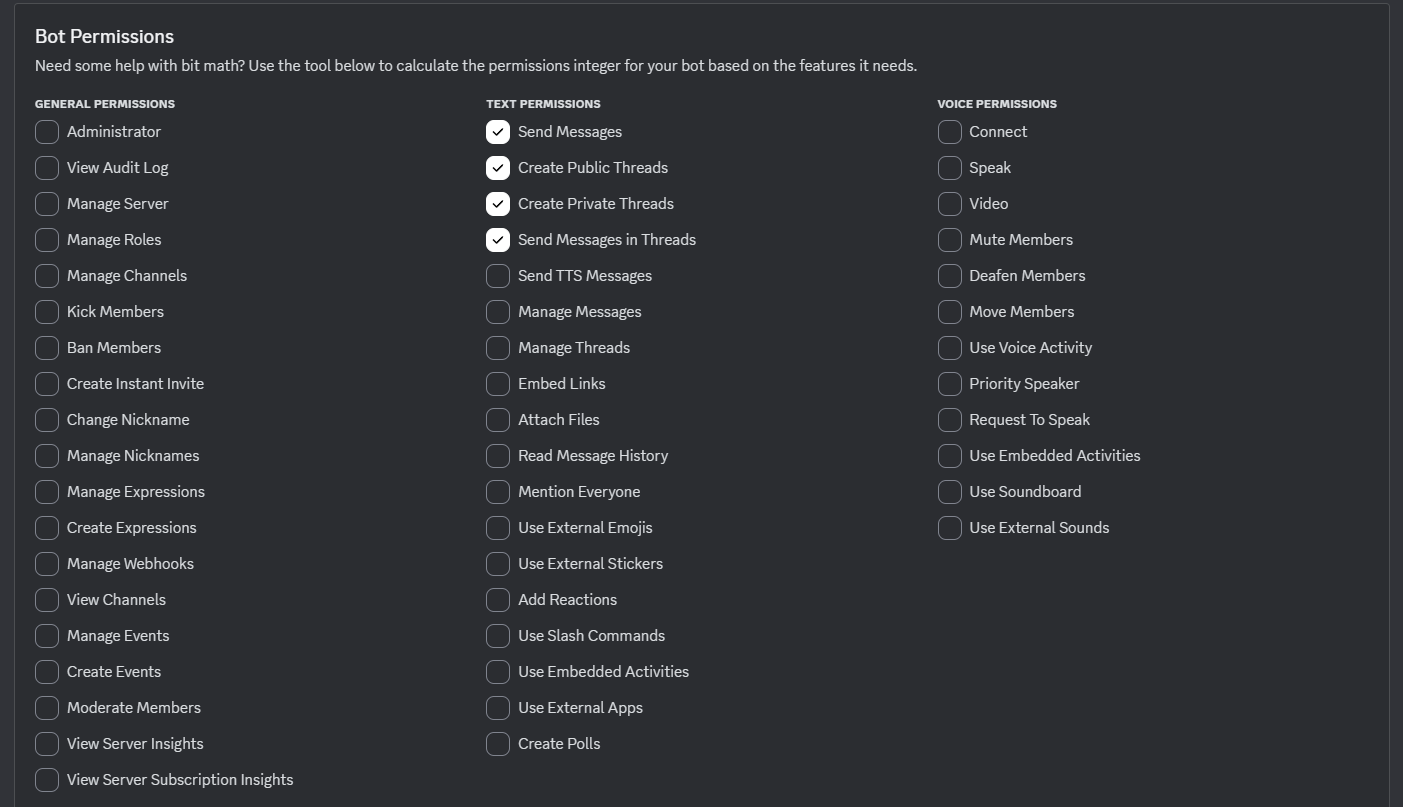1403x807 pixels.
Task: Check the Ban Members box
Action: (47, 348)
